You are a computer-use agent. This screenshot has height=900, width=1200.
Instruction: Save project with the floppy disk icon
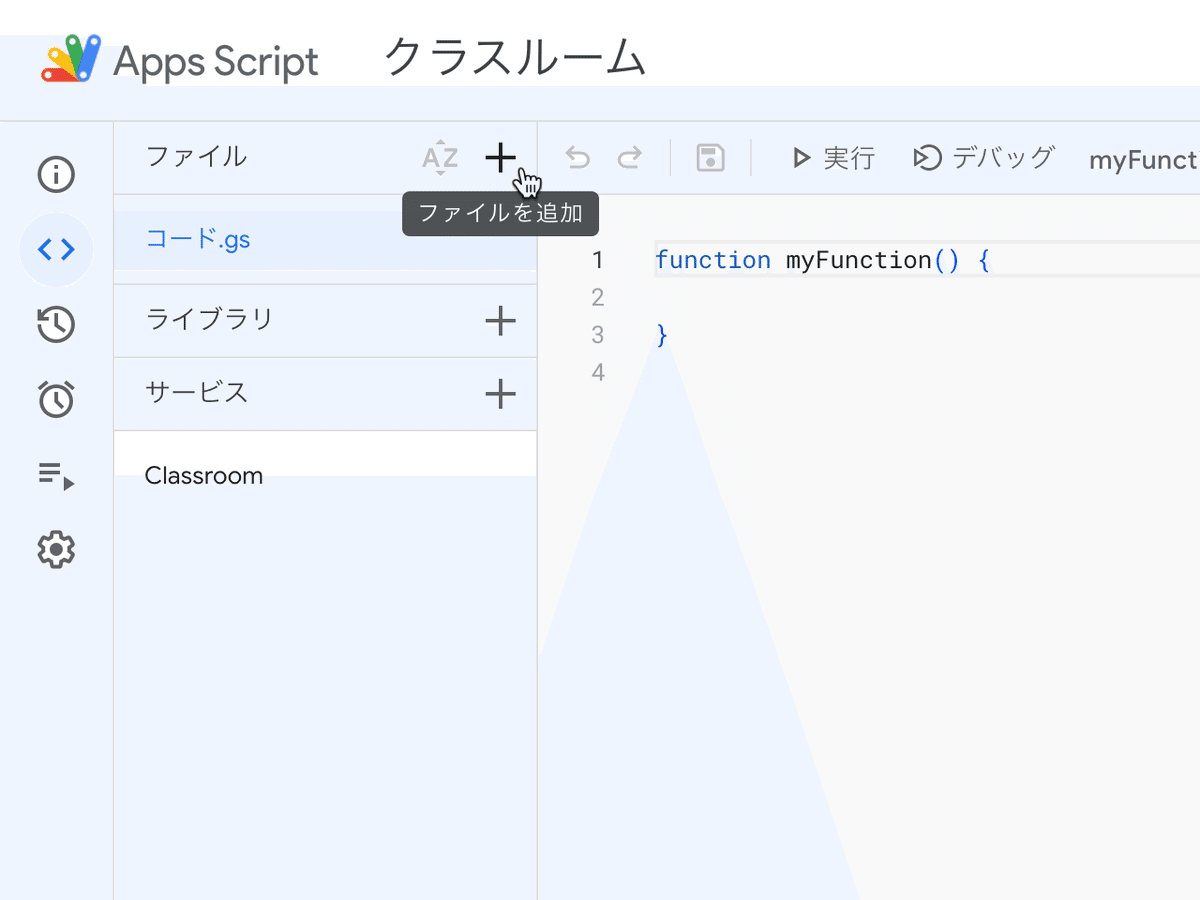710,158
